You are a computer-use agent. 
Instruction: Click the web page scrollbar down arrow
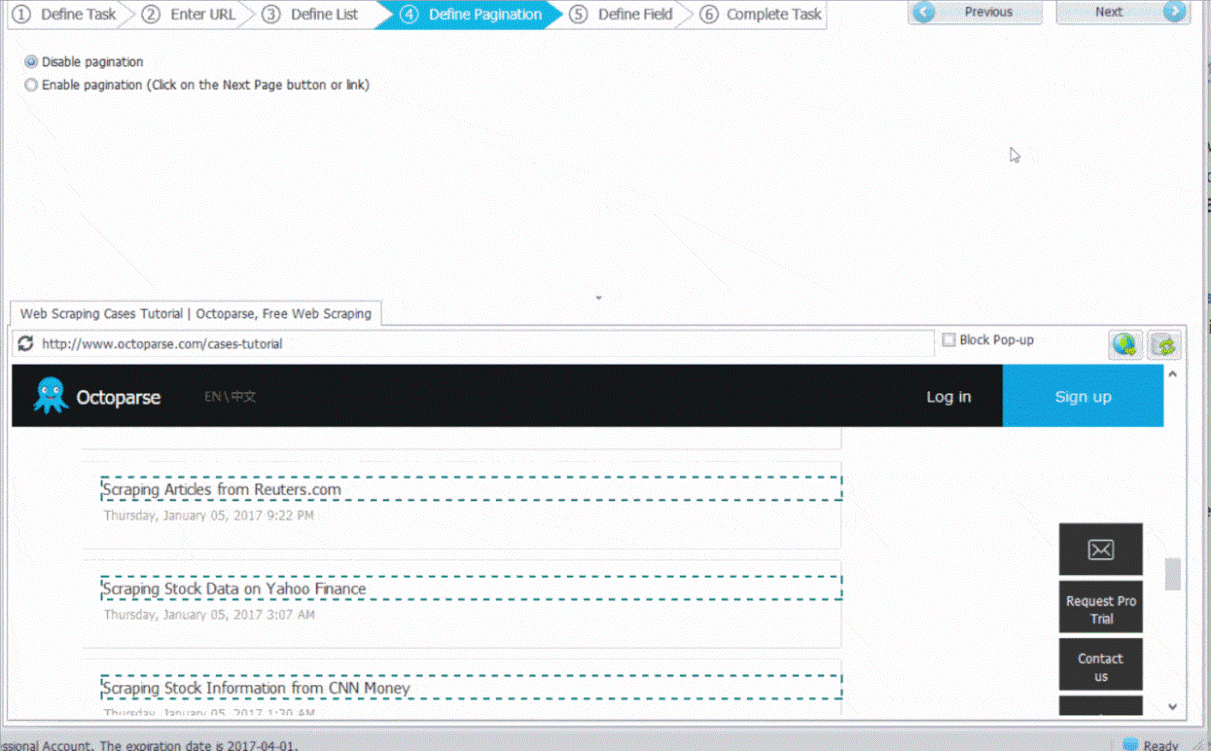pos(1173,707)
